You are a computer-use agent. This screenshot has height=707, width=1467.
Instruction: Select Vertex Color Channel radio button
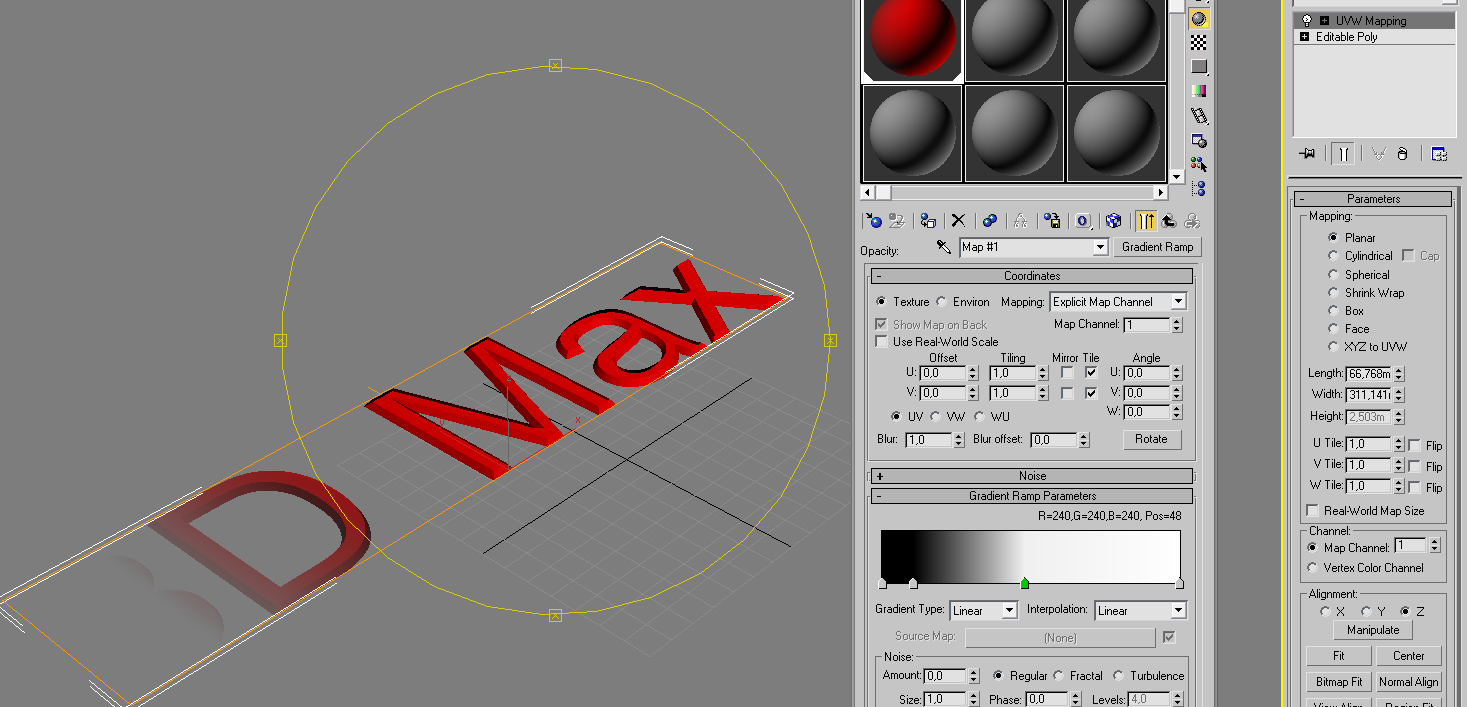tap(1313, 567)
